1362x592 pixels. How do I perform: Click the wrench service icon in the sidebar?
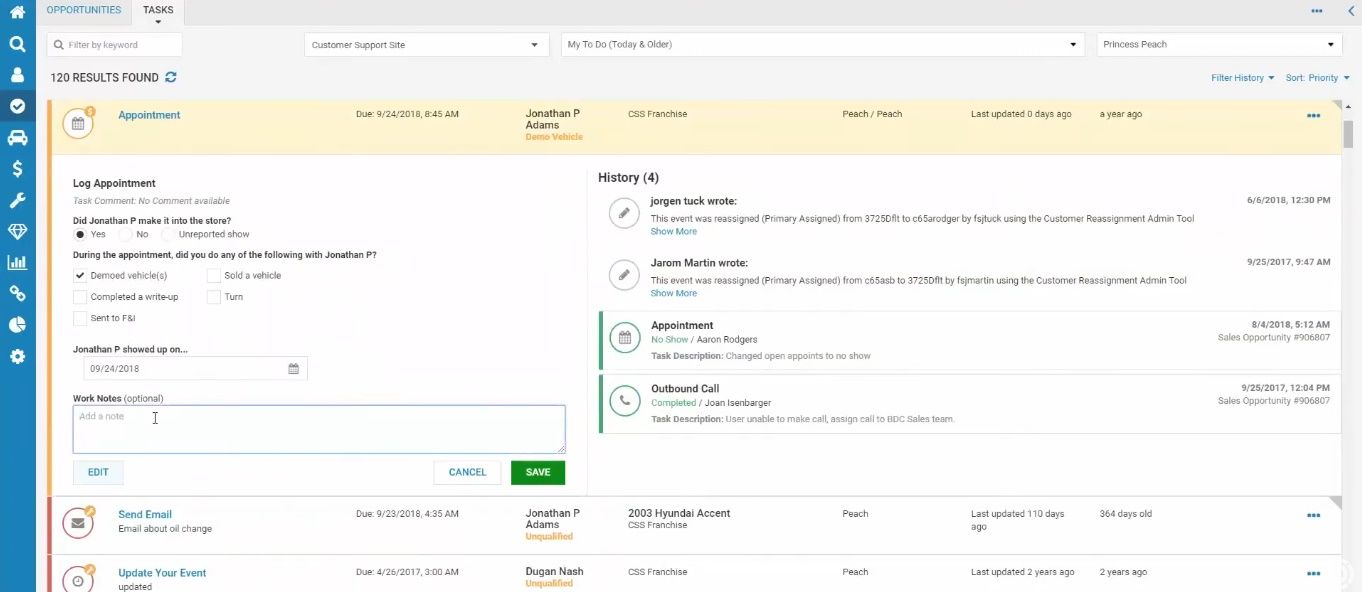17,200
